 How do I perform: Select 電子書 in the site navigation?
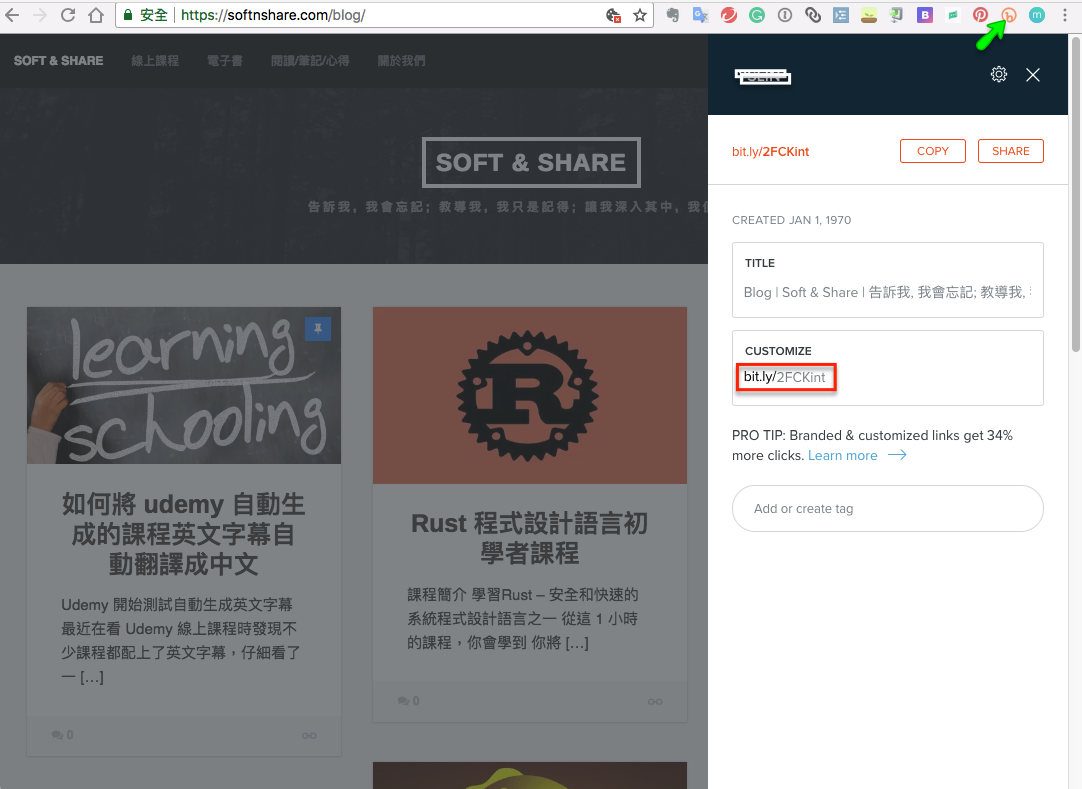pos(225,60)
